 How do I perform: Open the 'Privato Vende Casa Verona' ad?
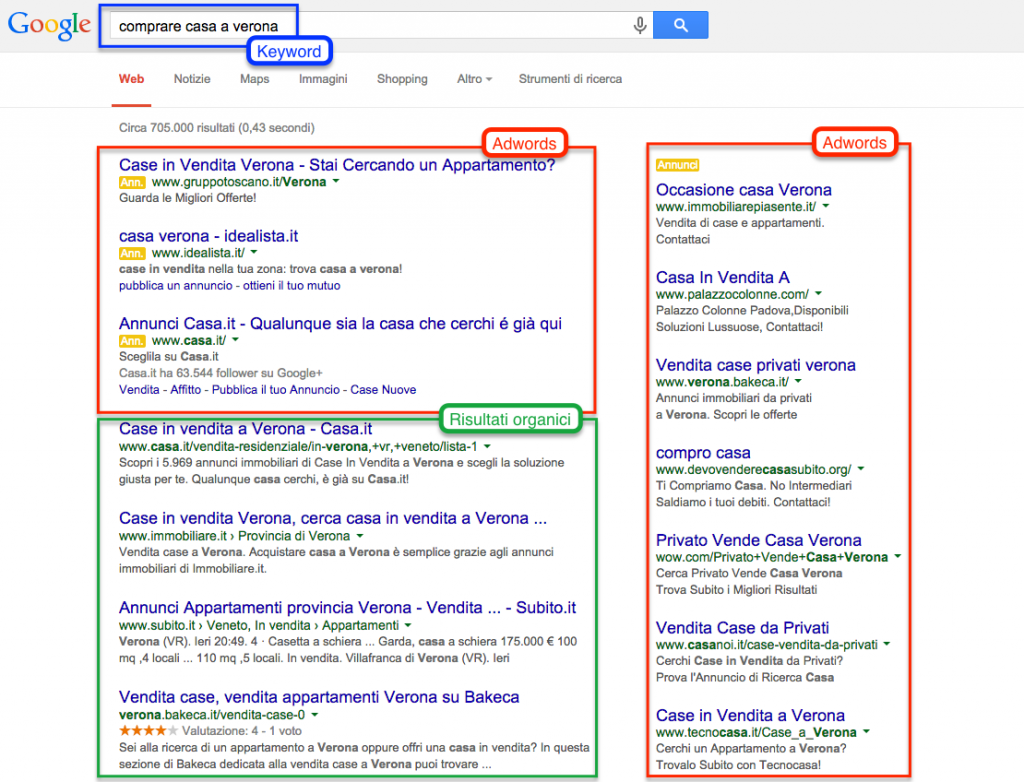[759, 540]
